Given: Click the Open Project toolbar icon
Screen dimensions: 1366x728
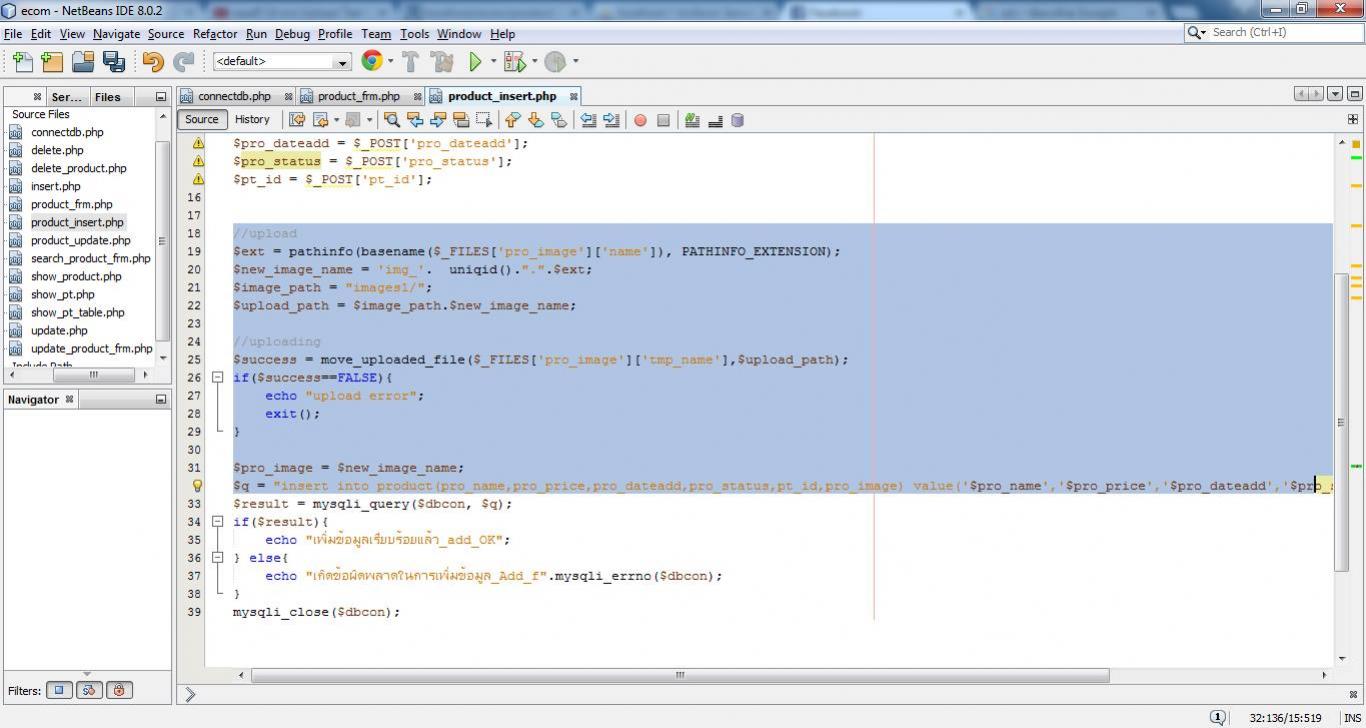Looking at the screenshot, I should click(x=83, y=62).
